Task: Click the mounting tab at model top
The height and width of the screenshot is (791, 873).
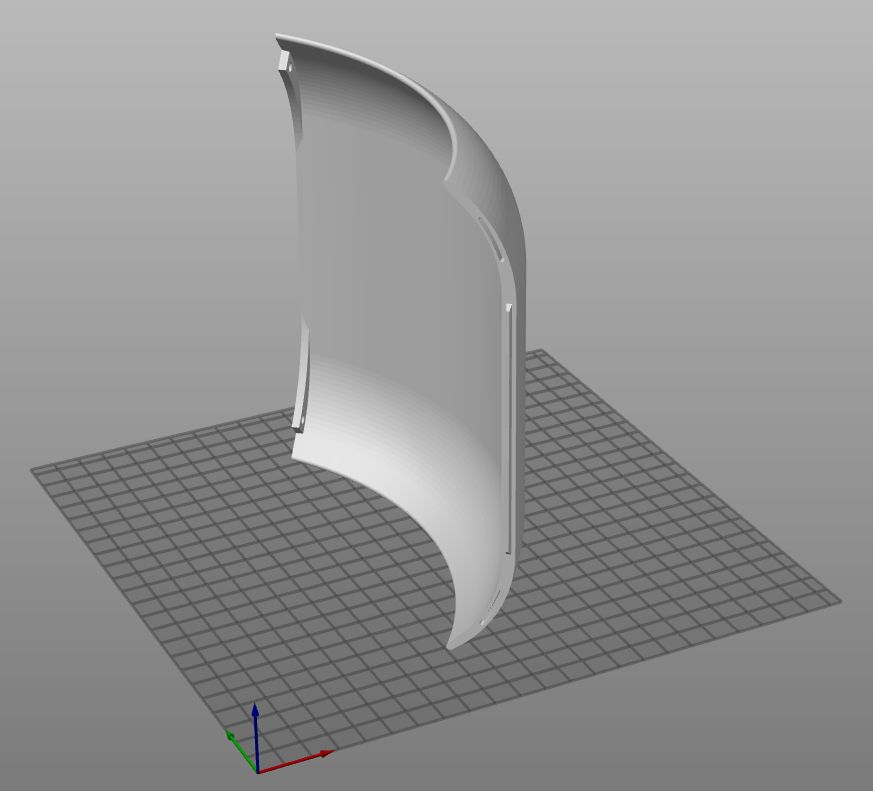Action: point(285,61)
